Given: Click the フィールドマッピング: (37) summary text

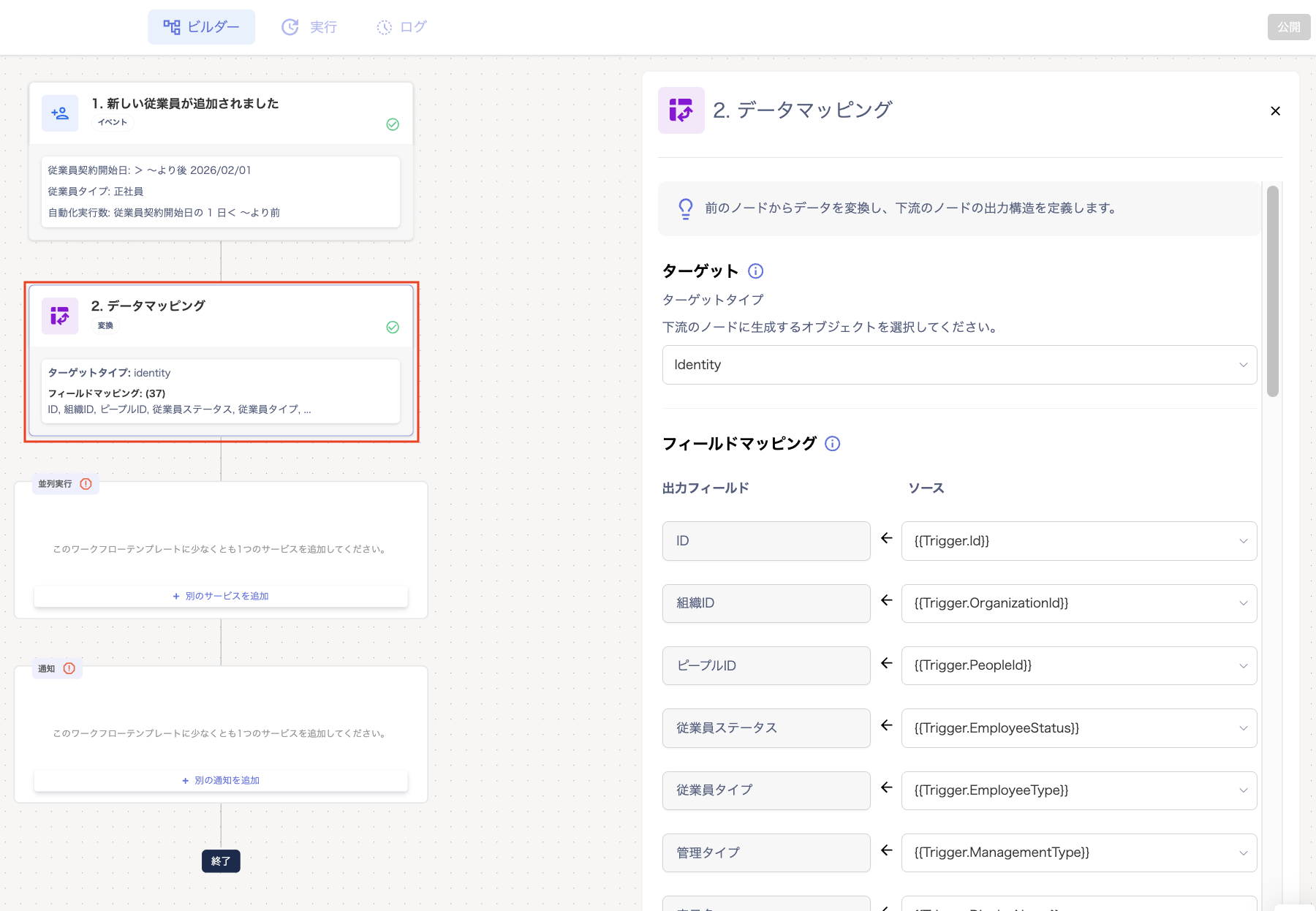Looking at the screenshot, I should click(x=107, y=393).
